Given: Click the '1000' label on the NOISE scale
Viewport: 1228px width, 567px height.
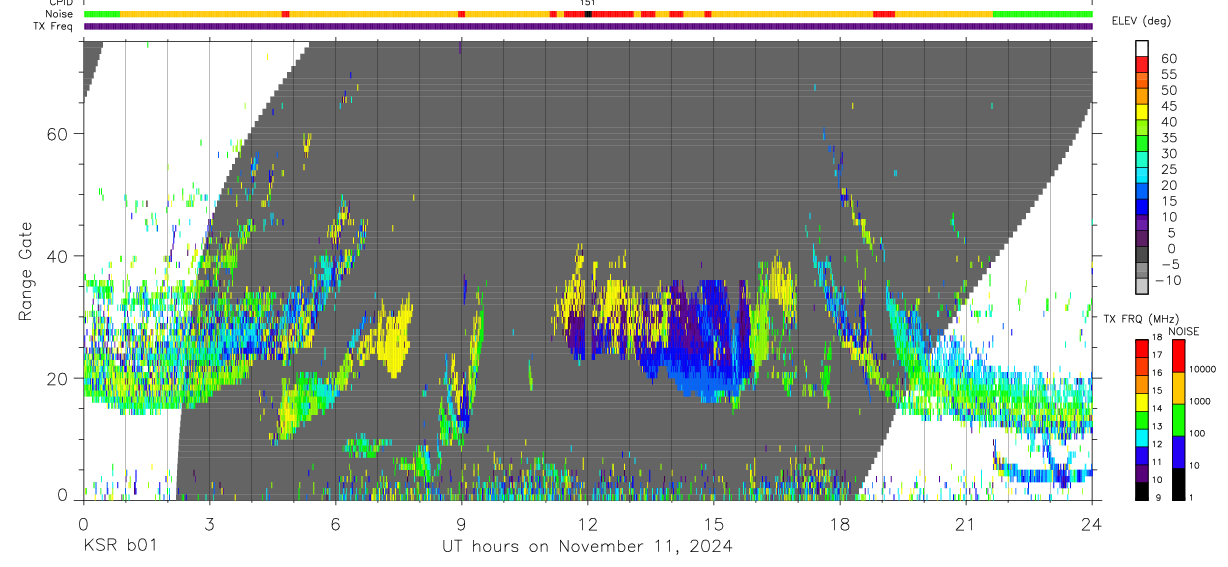Looking at the screenshot, I should [x=1200, y=402].
